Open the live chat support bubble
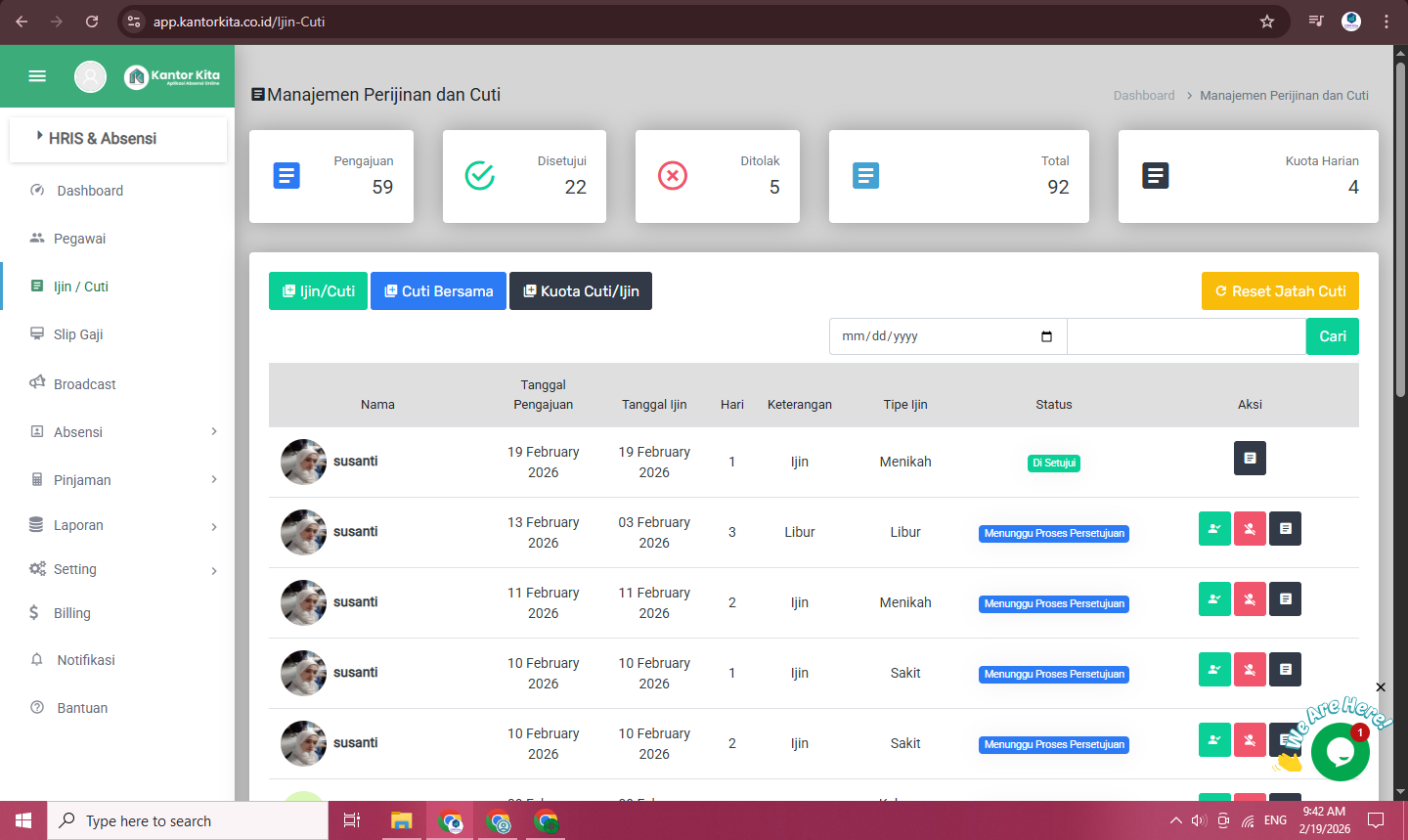1408x840 pixels. [x=1340, y=752]
